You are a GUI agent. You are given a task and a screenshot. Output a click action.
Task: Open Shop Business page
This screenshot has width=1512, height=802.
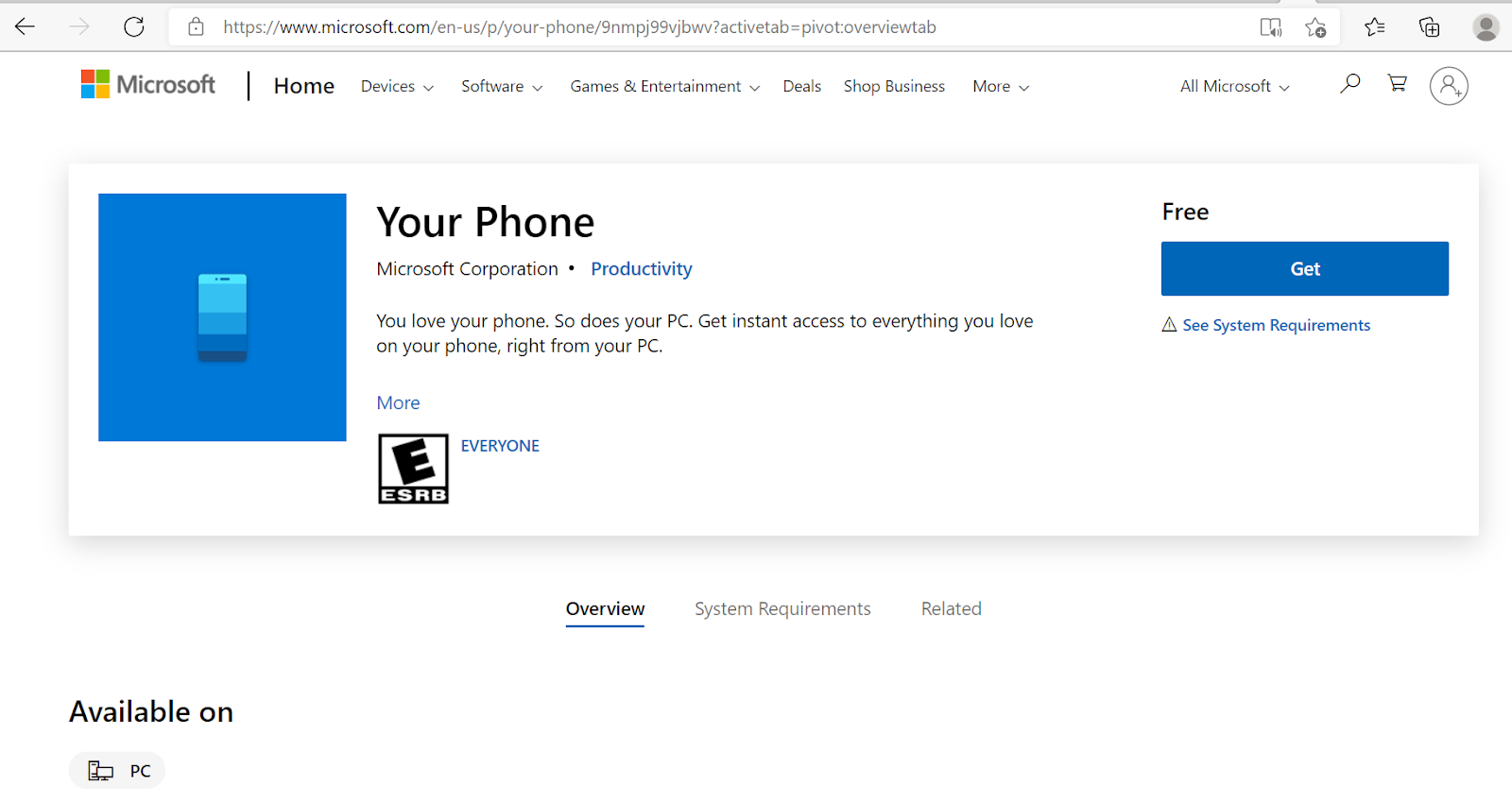894,86
